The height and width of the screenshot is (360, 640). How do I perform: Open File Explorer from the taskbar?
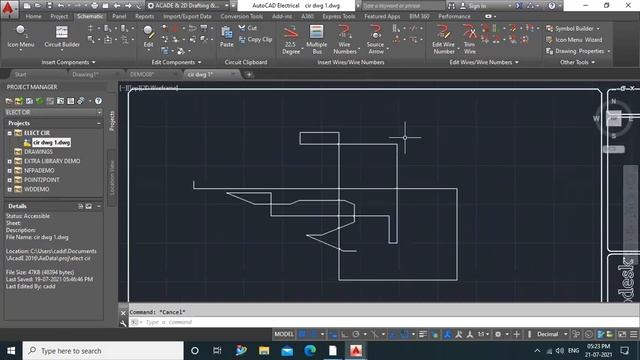pyautogui.click(x=264, y=351)
